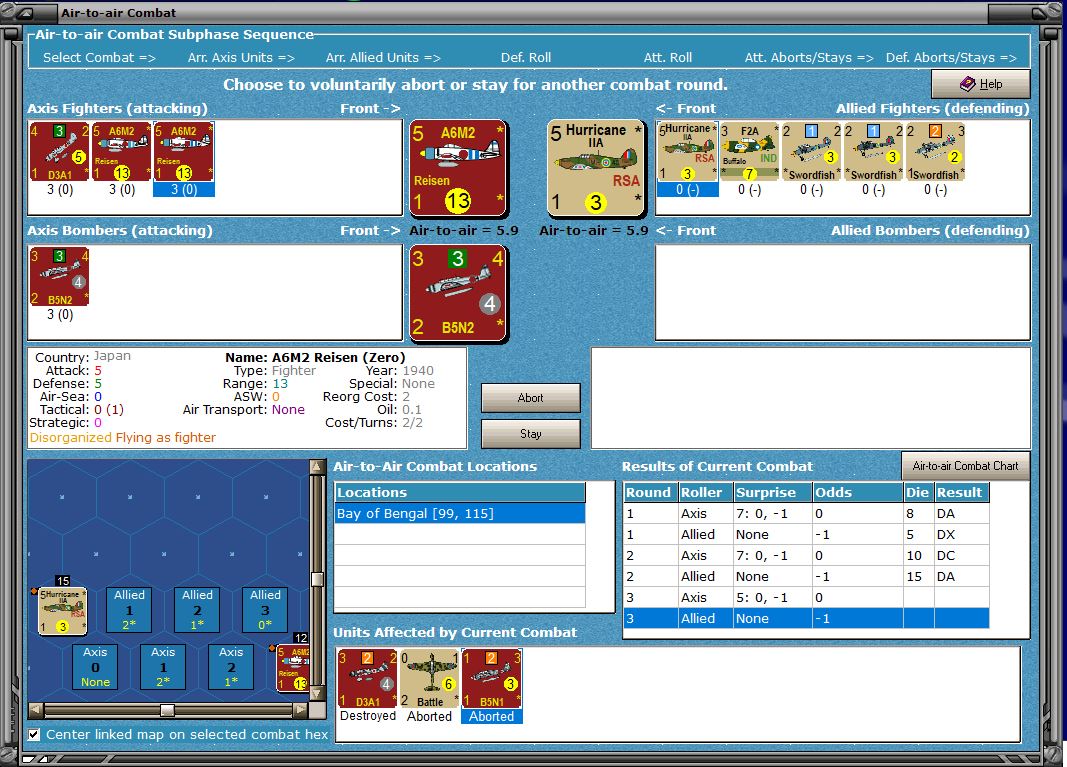
Task: Click the Surprise column header
Action: pyautogui.click(x=772, y=492)
